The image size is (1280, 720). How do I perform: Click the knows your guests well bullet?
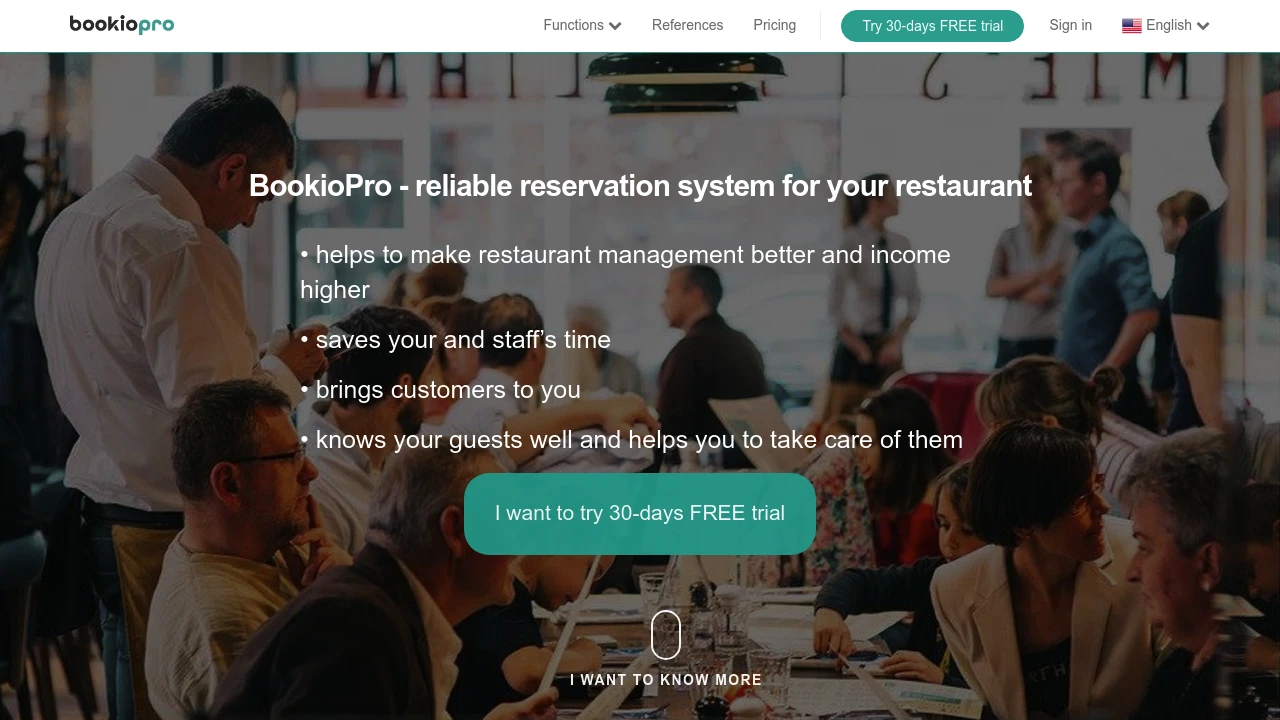631,440
